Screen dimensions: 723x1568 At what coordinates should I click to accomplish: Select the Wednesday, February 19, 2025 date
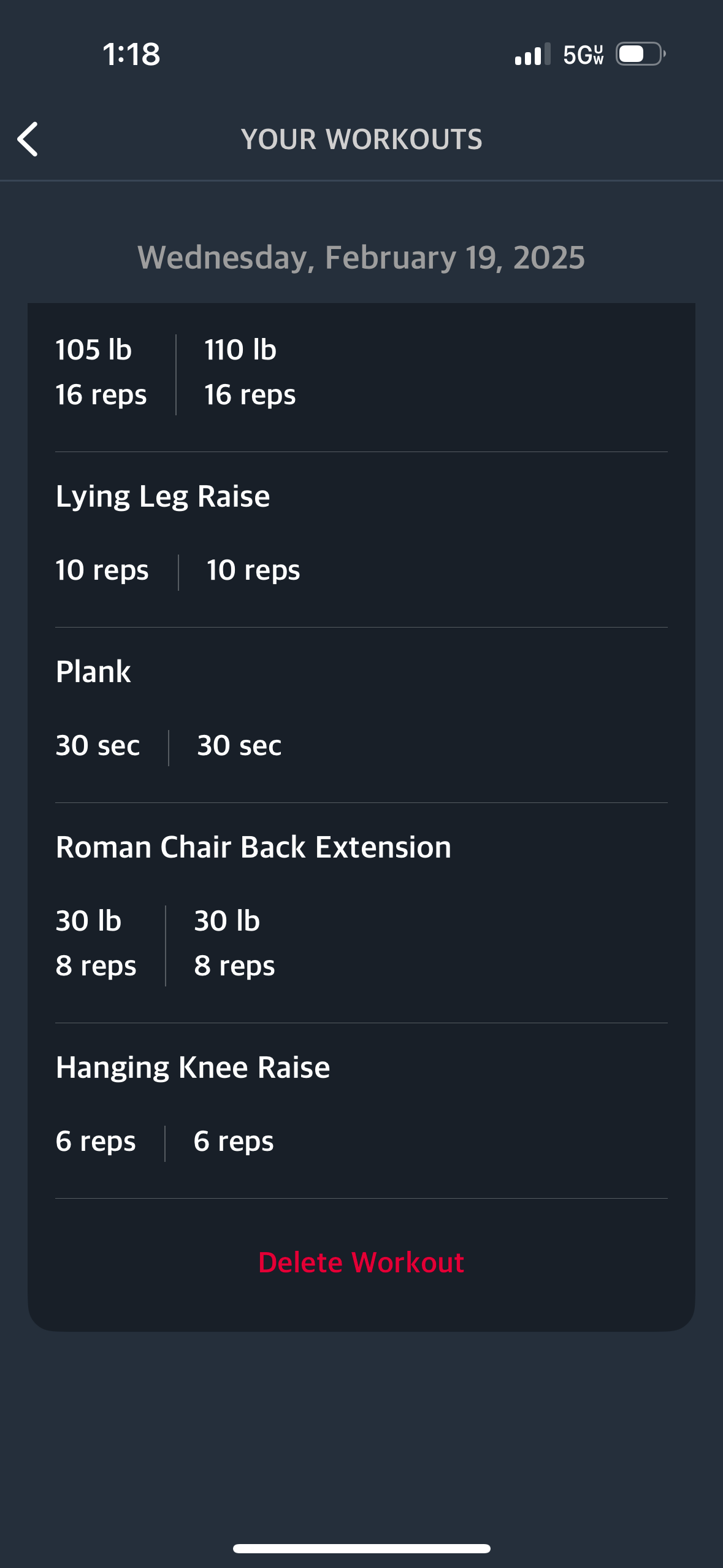(x=361, y=257)
